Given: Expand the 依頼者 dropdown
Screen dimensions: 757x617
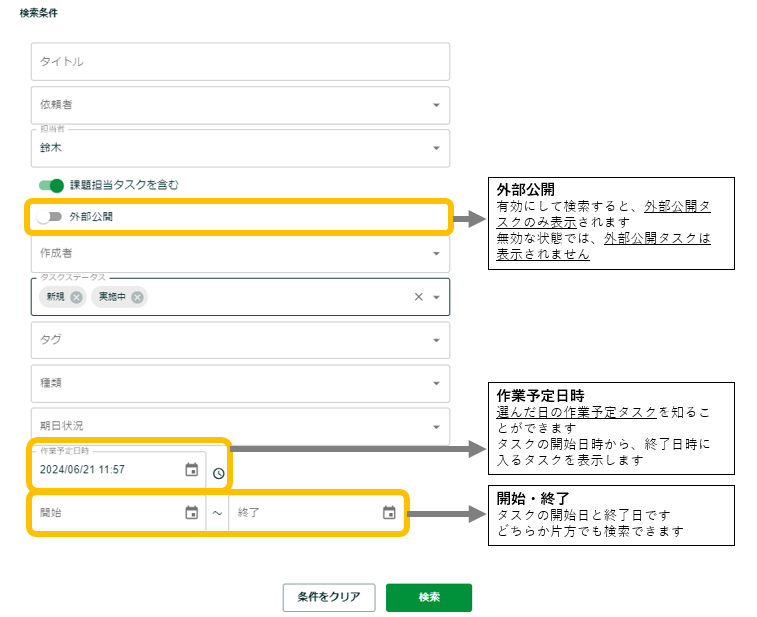Looking at the screenshot, I should coord(436,105).
